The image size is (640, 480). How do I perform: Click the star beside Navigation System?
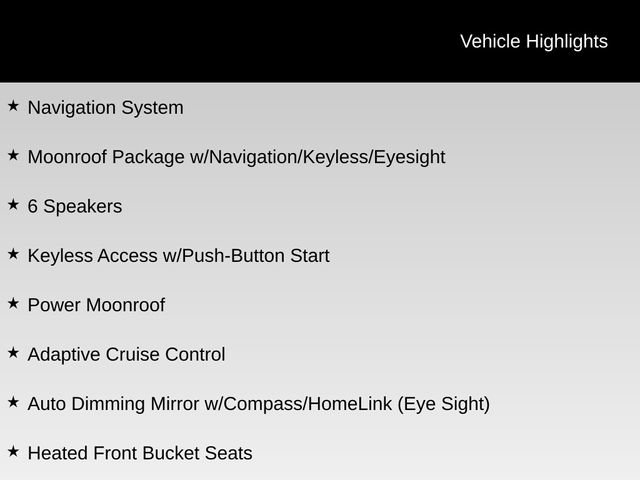pyautogui.click(x=13, y=105)
